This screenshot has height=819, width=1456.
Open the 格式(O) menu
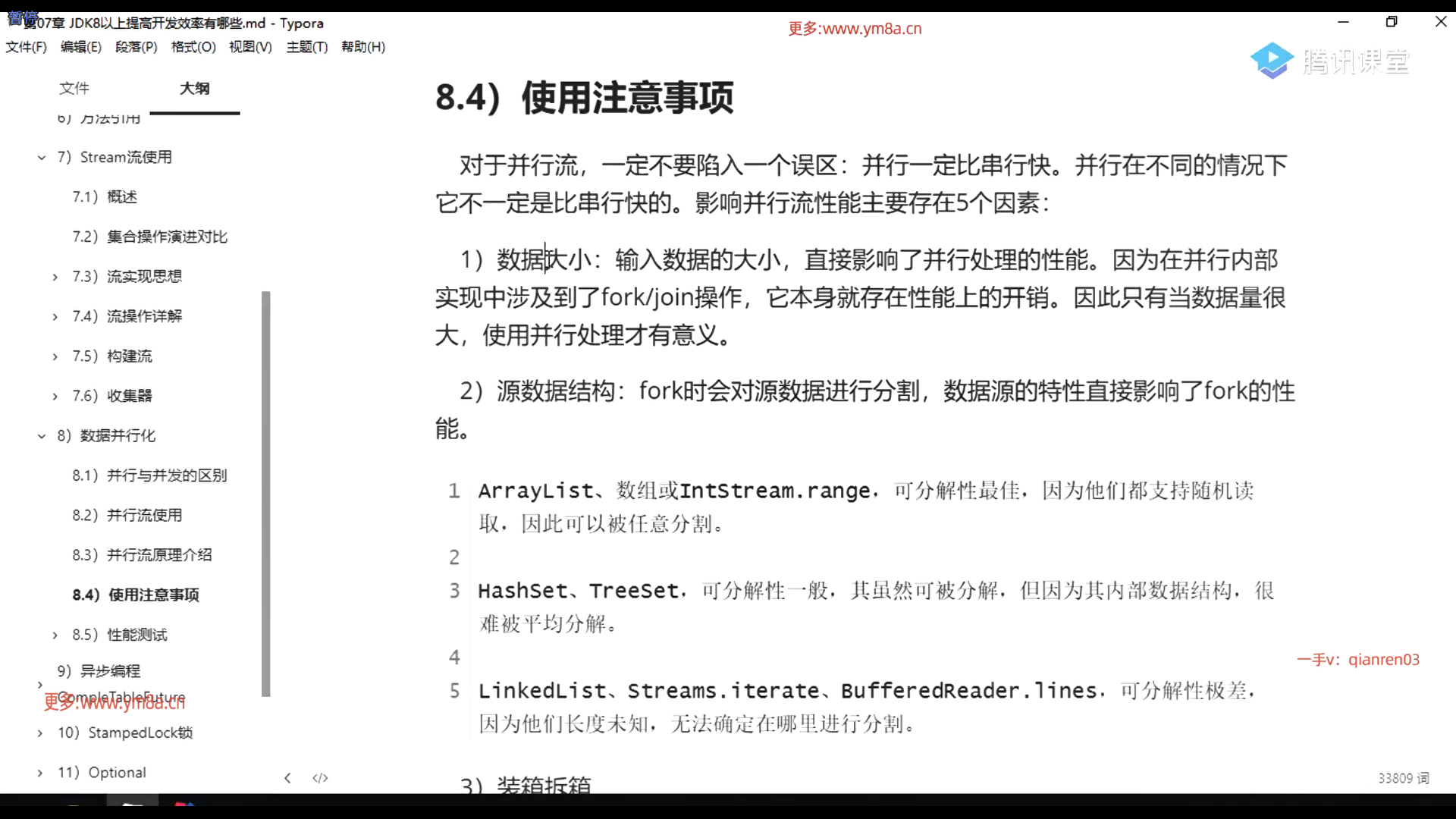coord(193,47)
